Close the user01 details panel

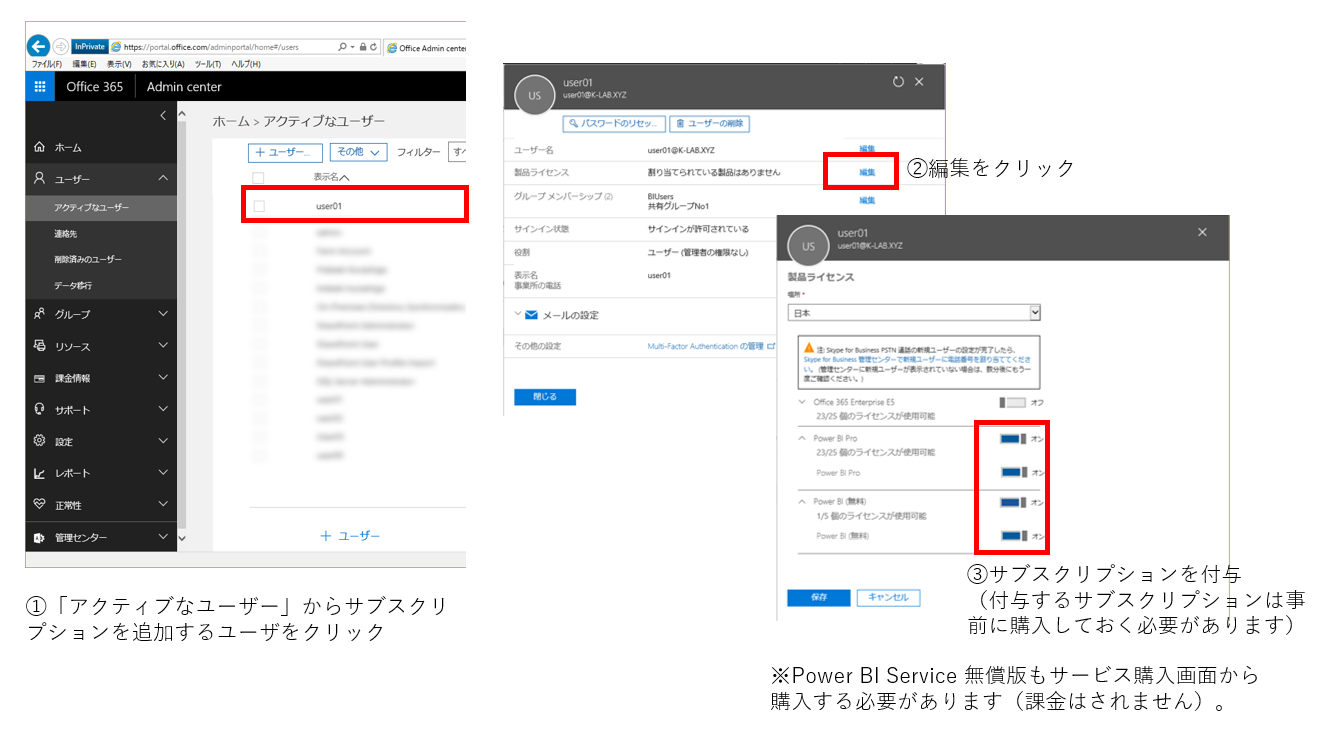(920, 82)
